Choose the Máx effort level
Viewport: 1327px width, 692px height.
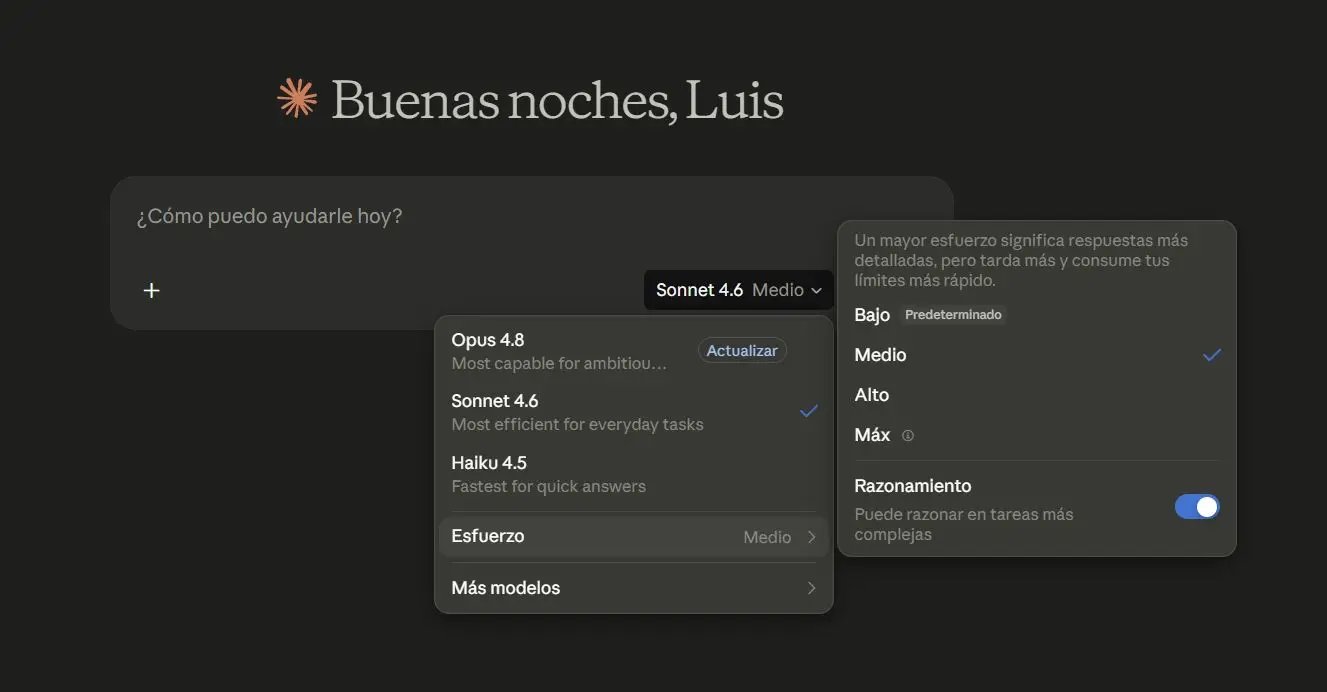coord(1037,435)
